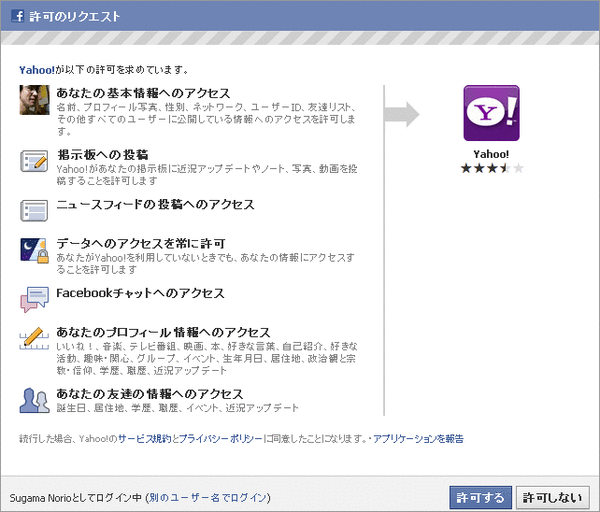Click the heading あなたの基本情報へのアクセス
Screen dimensions: 600x512
143,93
